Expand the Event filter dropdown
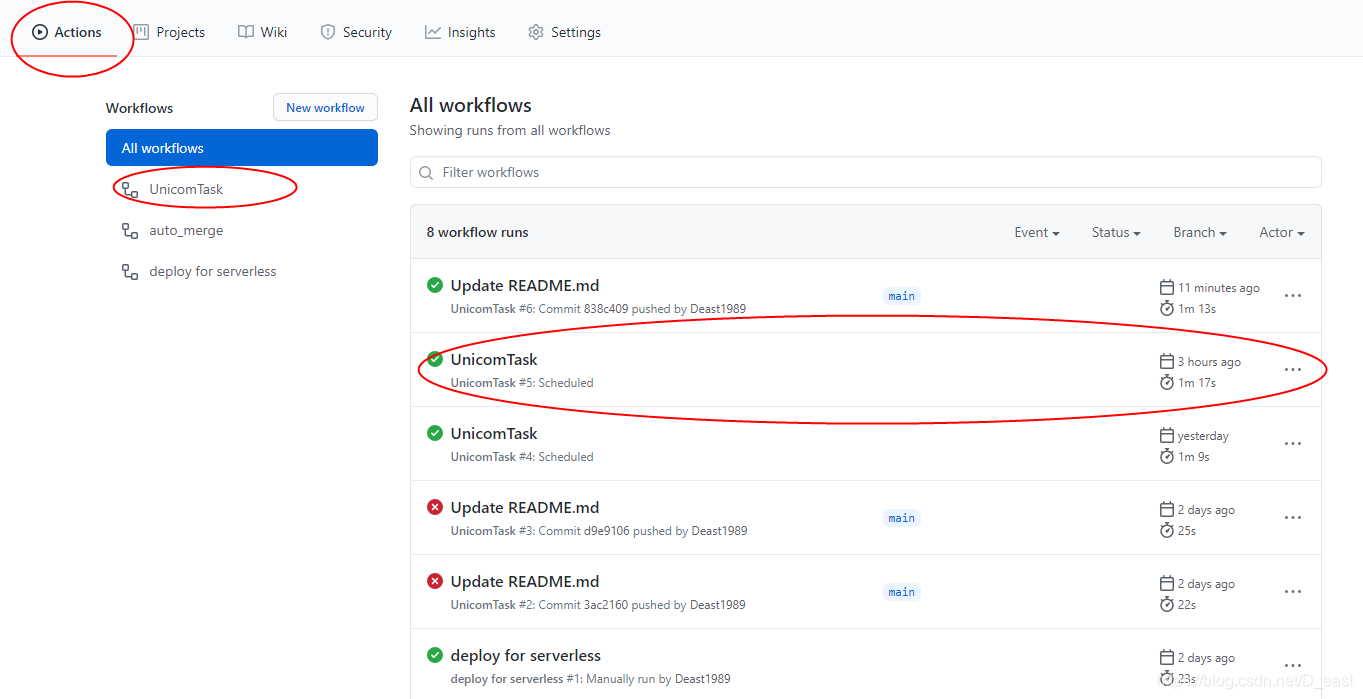Viewport: 1363px width, 699px height. coord(1037,232)
